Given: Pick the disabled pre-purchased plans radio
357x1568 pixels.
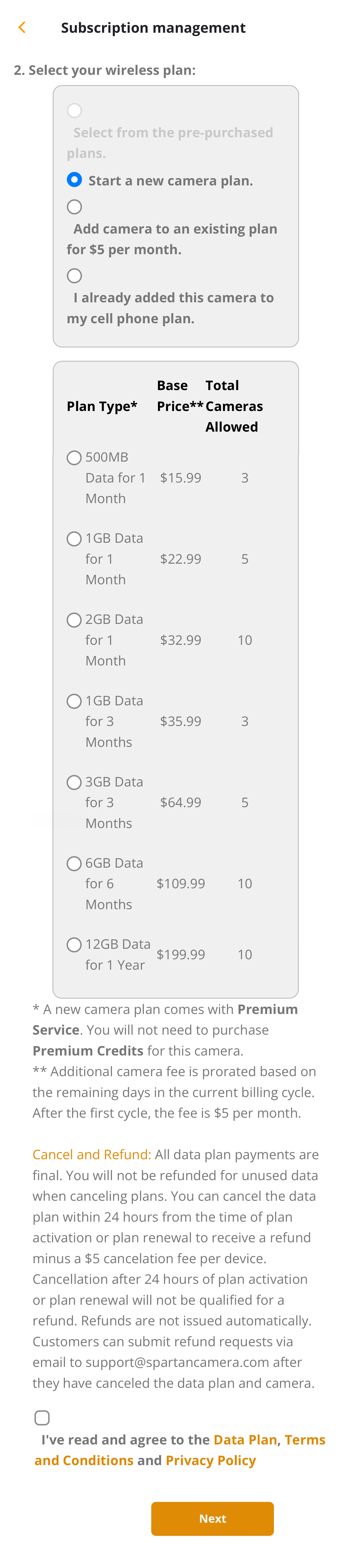Looking at the screenshot, I should click(x=74, y=110).
